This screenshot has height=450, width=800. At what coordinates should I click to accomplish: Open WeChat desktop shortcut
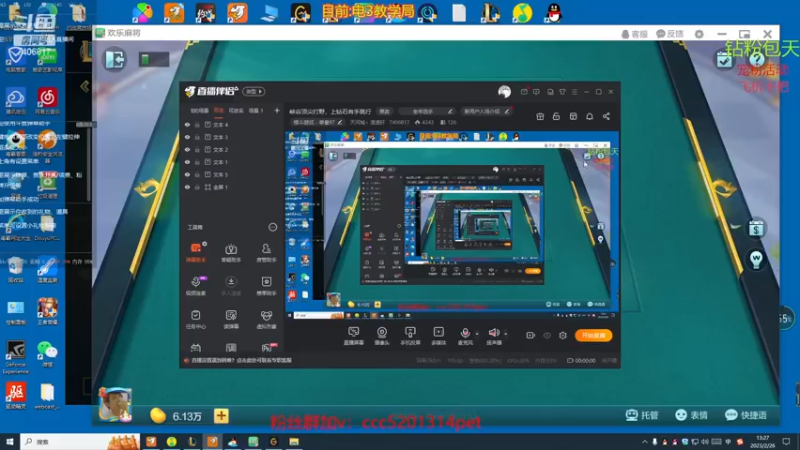coord(47,354)
